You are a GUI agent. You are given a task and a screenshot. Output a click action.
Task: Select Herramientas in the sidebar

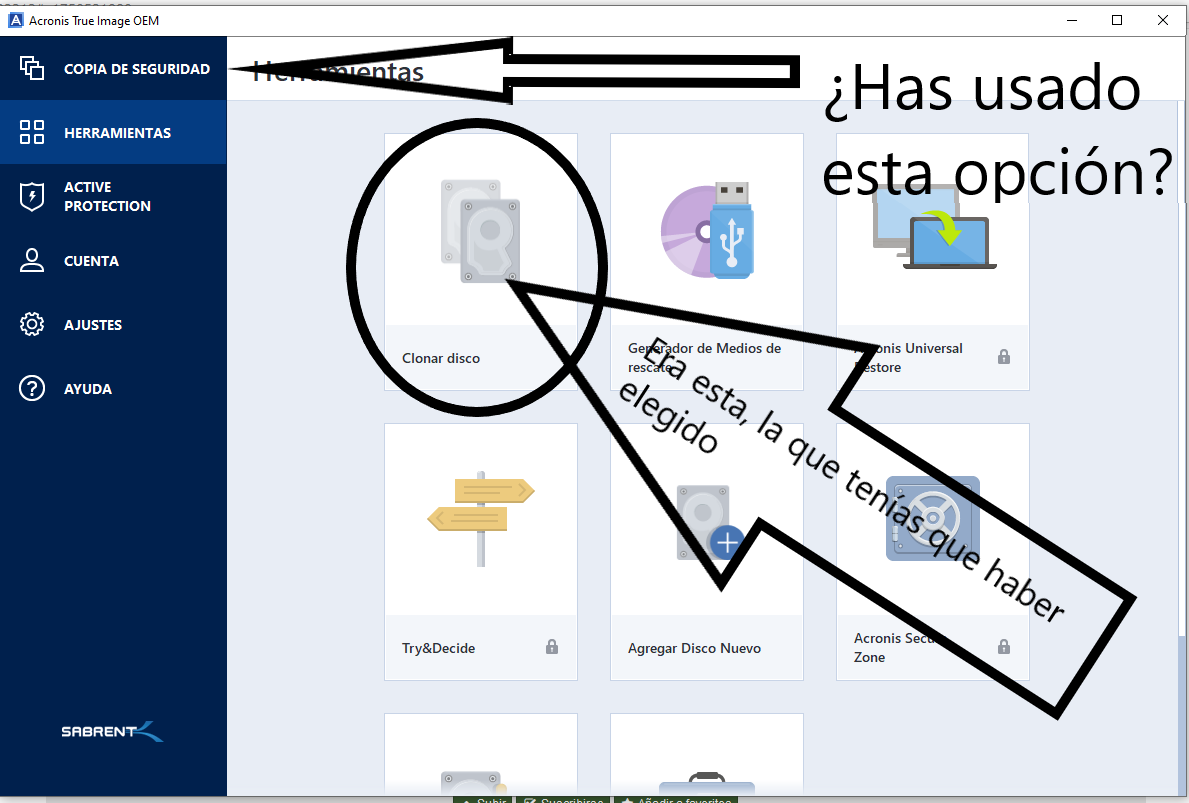pyautogui.click(x=113, y=133)
